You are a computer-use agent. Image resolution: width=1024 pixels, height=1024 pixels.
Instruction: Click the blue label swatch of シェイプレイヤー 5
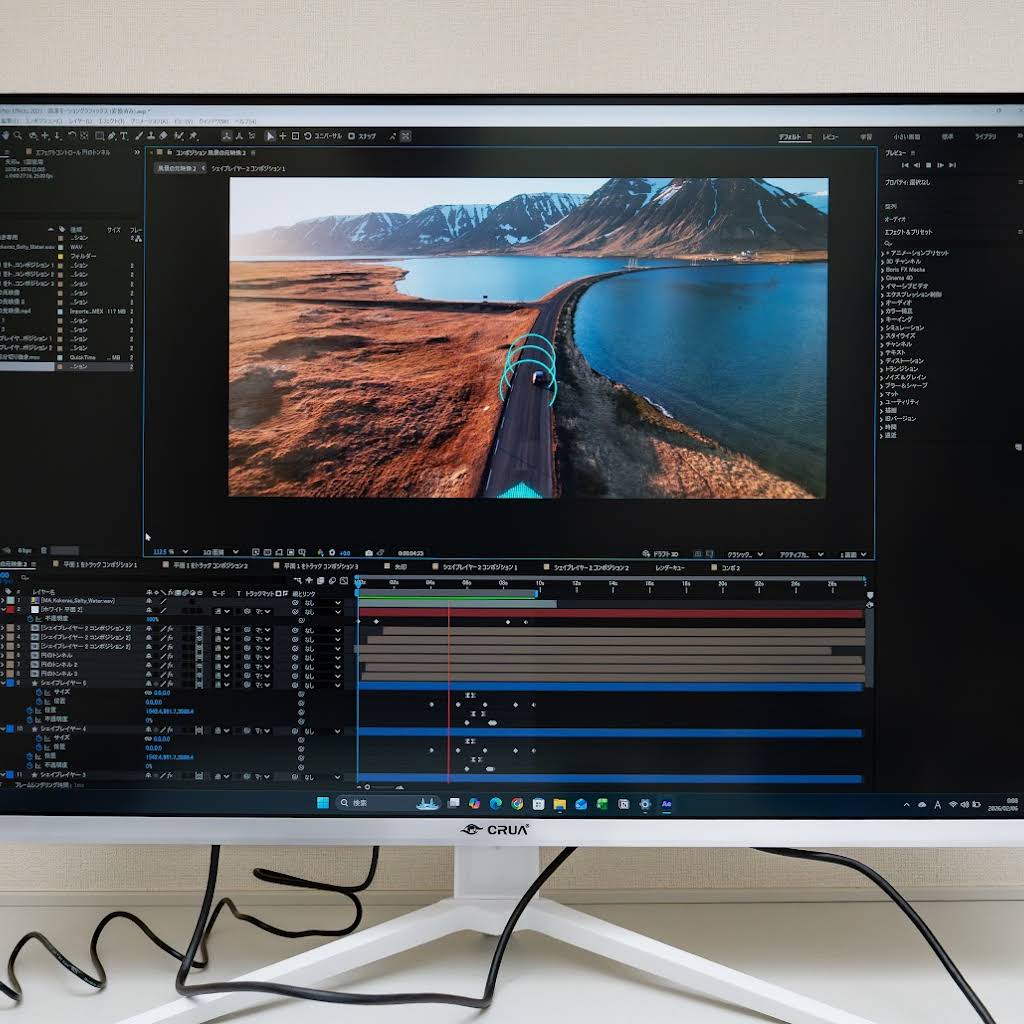(x=10, y=682)
